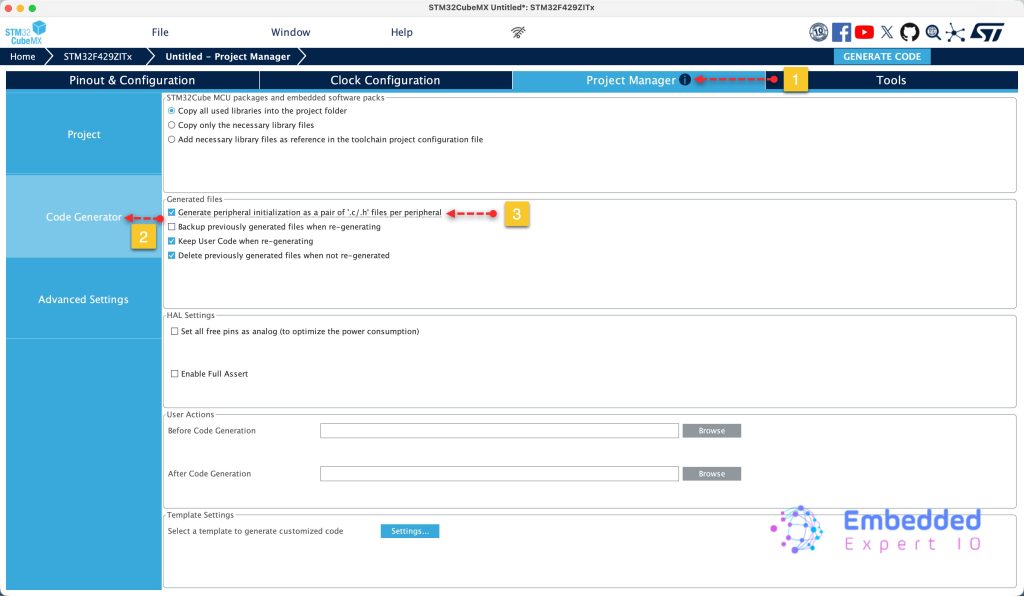This screenshot has width=1024, height=596.
Task: Open the File menu
Action: coord(160,32)
